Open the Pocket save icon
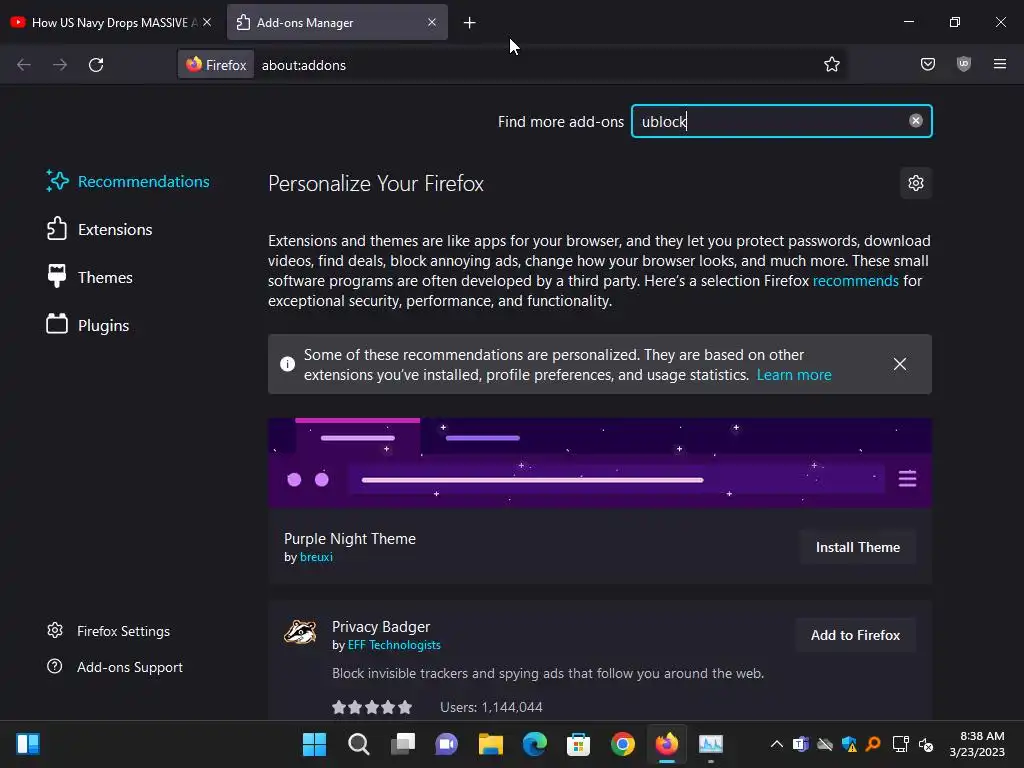Screen dimensions: 1024x768 coord(927,64)
